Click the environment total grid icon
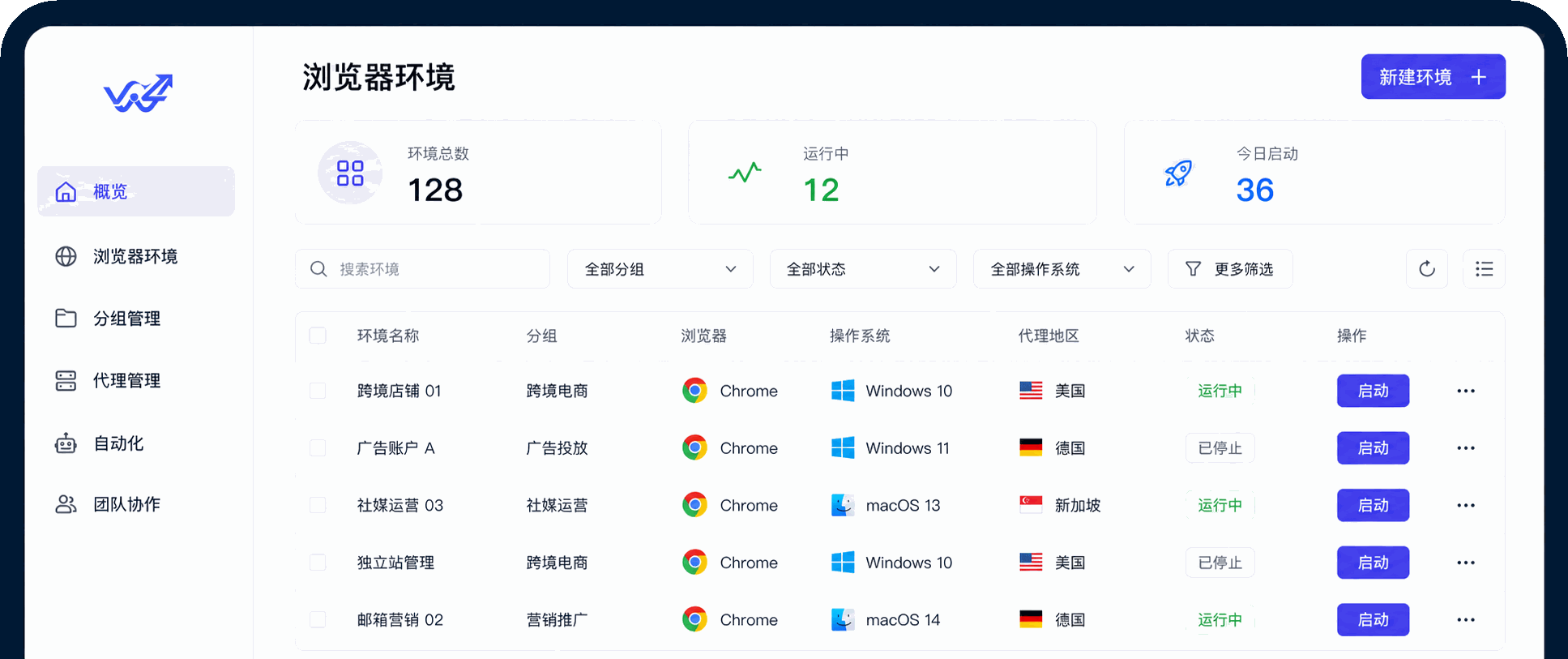 pos(350,173)
